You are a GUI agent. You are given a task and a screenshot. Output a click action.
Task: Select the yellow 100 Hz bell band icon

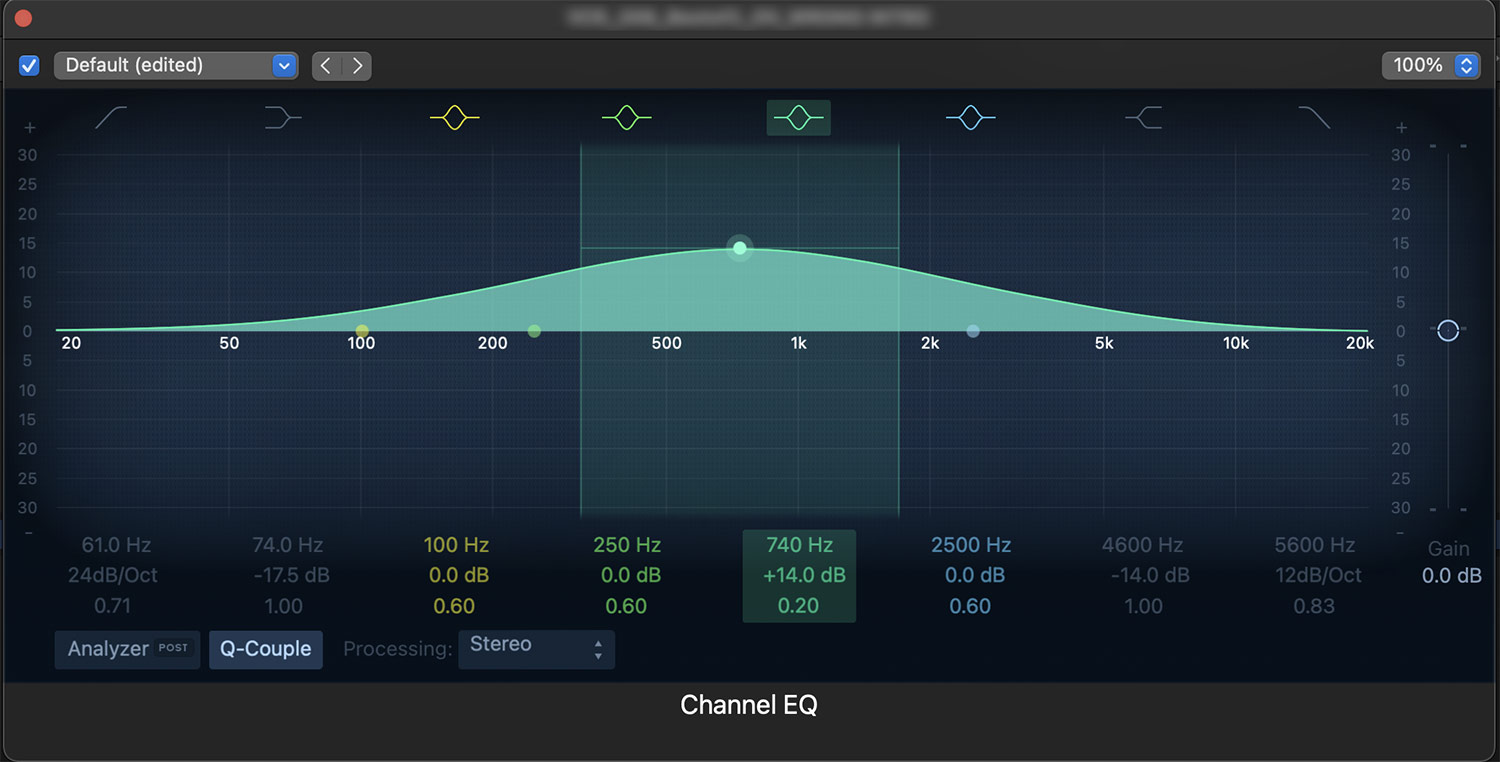coord(454,117)
